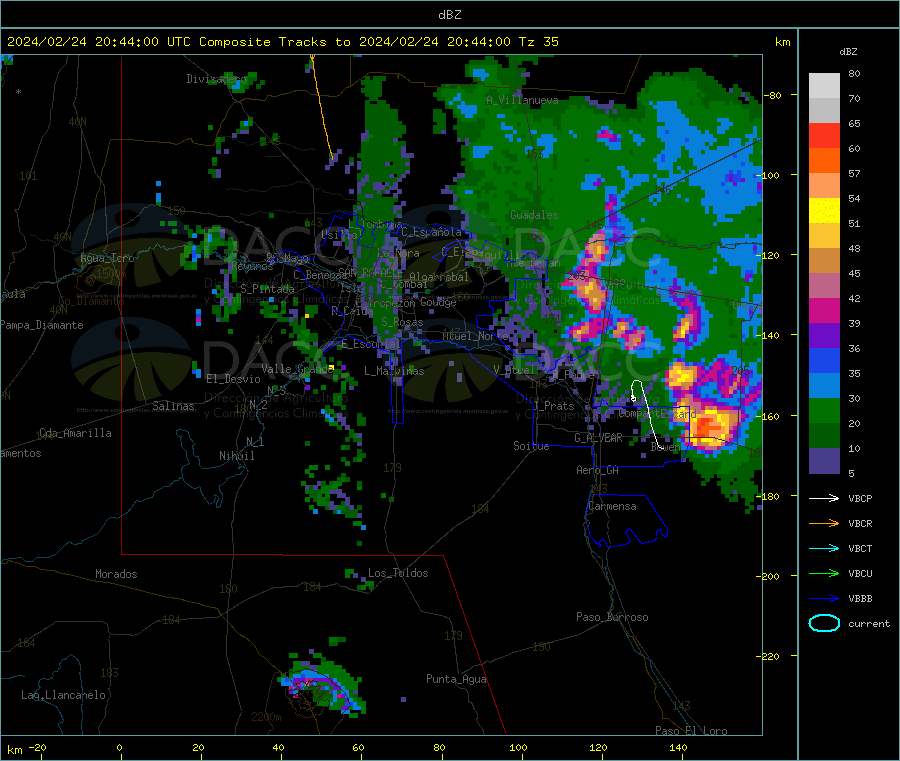This screenshot has height=761, width=900.
Task: Click the '100' value on bottom axis
Action: click(x=518, y=747)
